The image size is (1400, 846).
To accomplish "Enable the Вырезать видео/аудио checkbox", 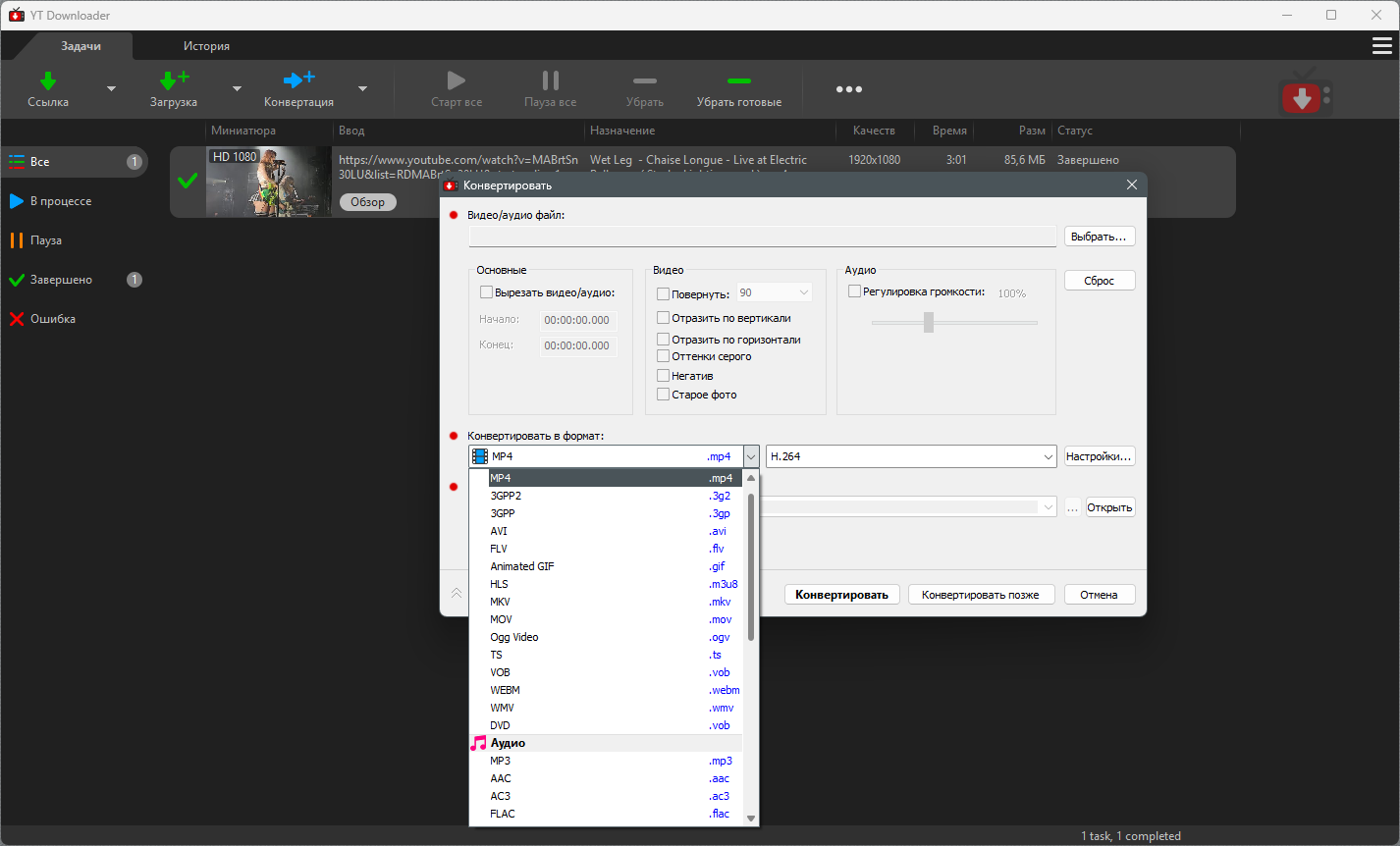I will pyautogui.click(x=486, y=292).
